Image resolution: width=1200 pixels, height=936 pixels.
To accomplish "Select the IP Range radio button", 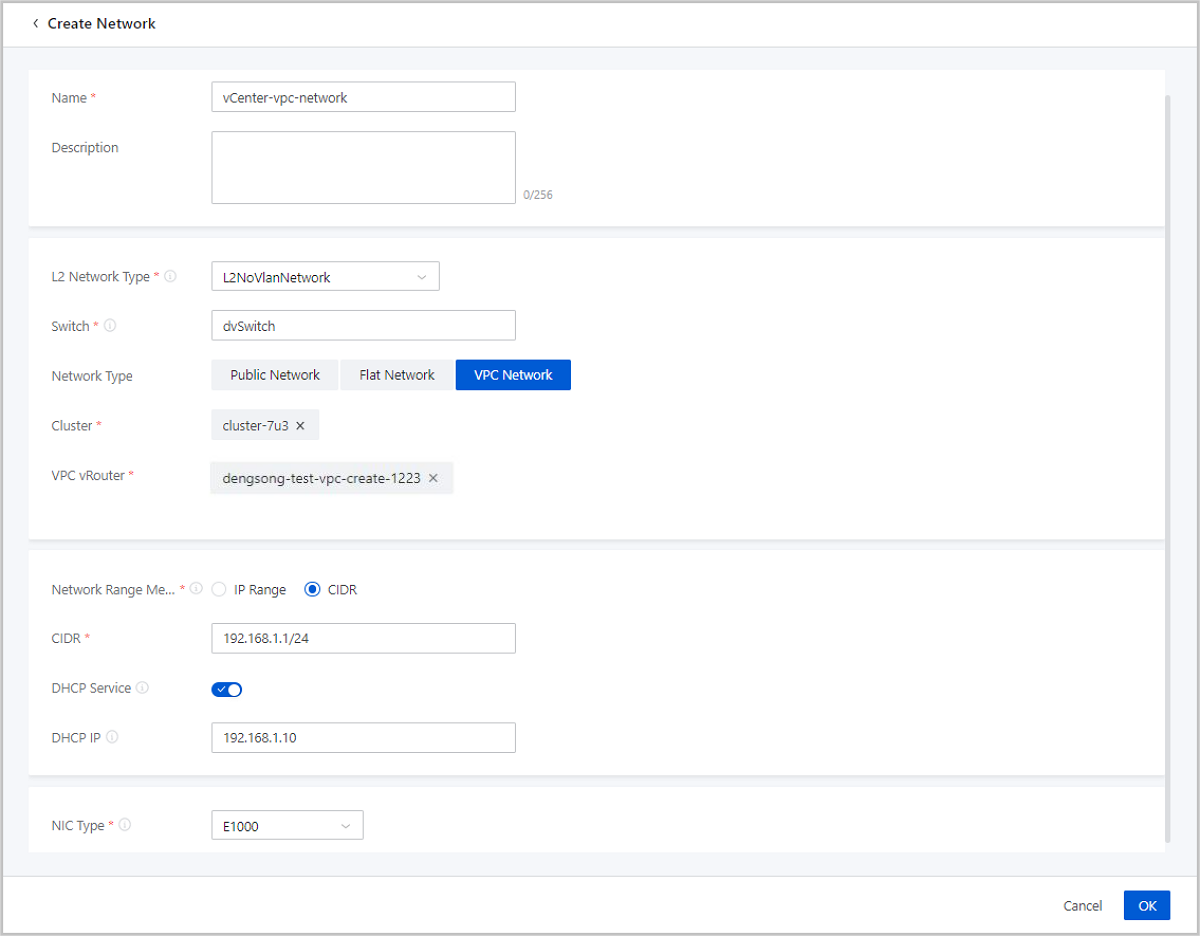I will [x=219, y=590].
